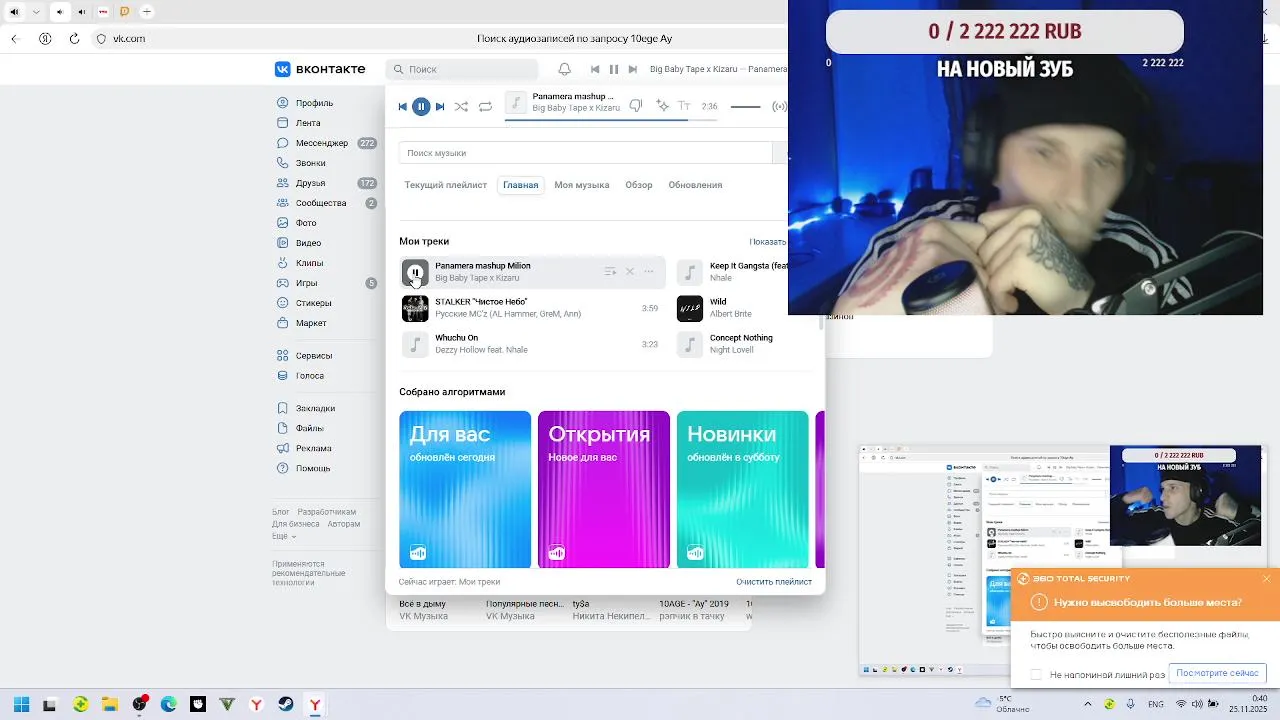The height and width of the screenshot is (720, 1280).
Task: Switch to Текущий плейлист tab
Action: [446, 185]
